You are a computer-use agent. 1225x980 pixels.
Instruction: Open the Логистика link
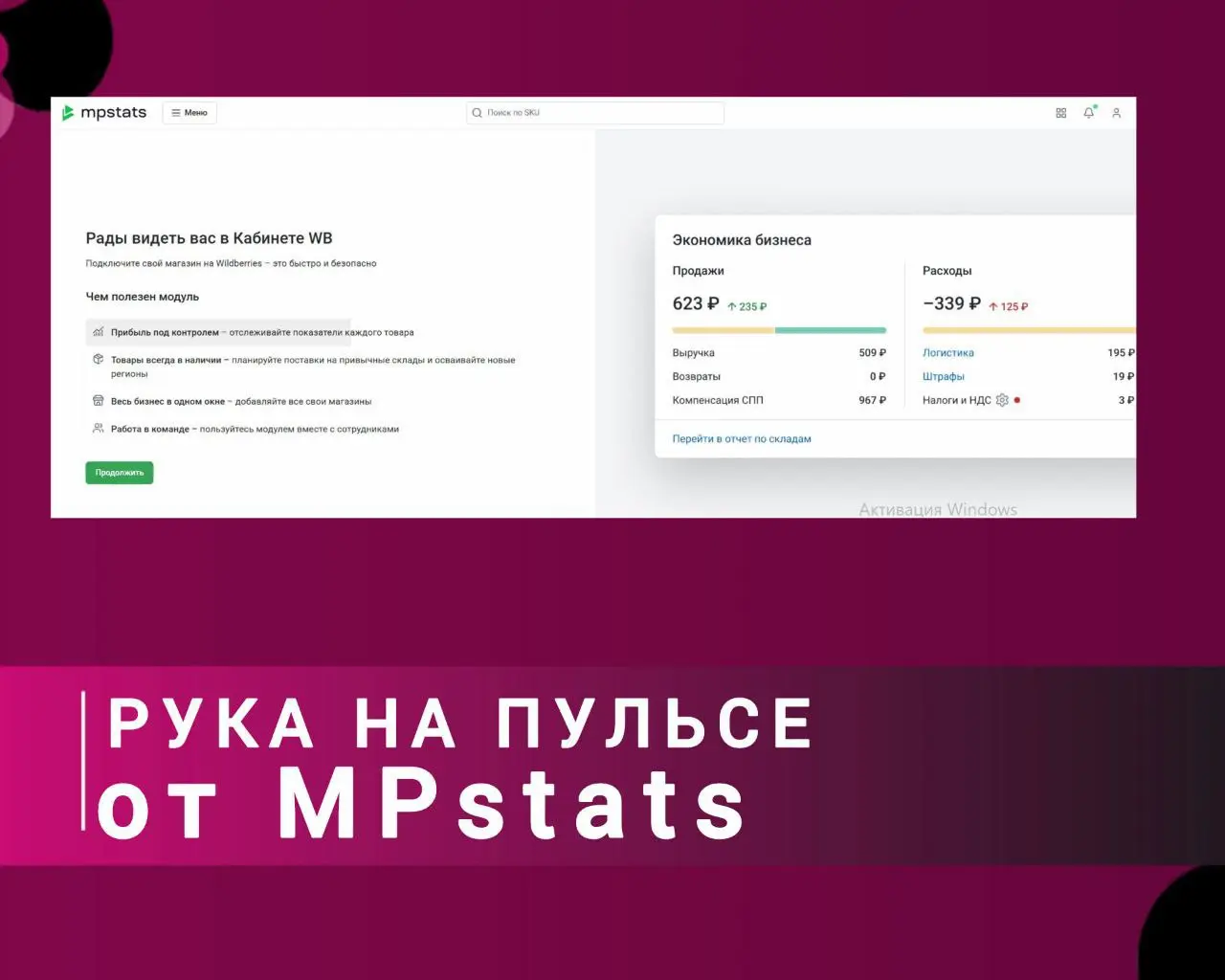948,353
